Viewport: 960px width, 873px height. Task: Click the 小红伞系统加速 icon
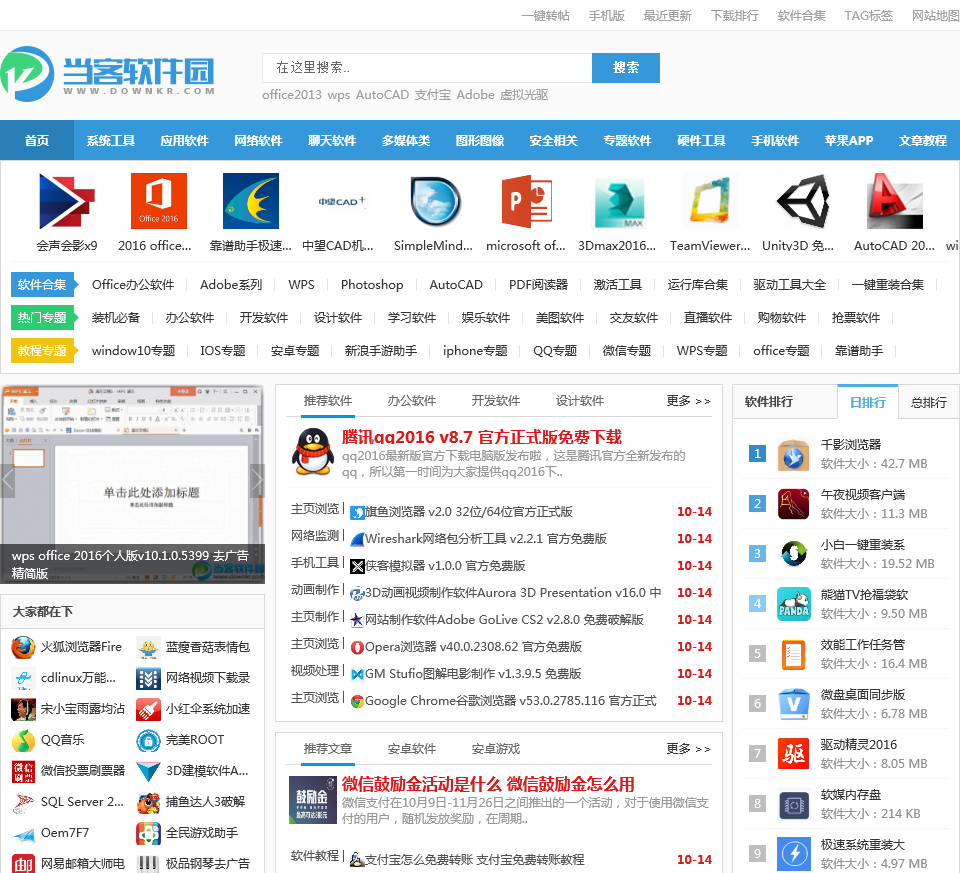pos(148,709)
